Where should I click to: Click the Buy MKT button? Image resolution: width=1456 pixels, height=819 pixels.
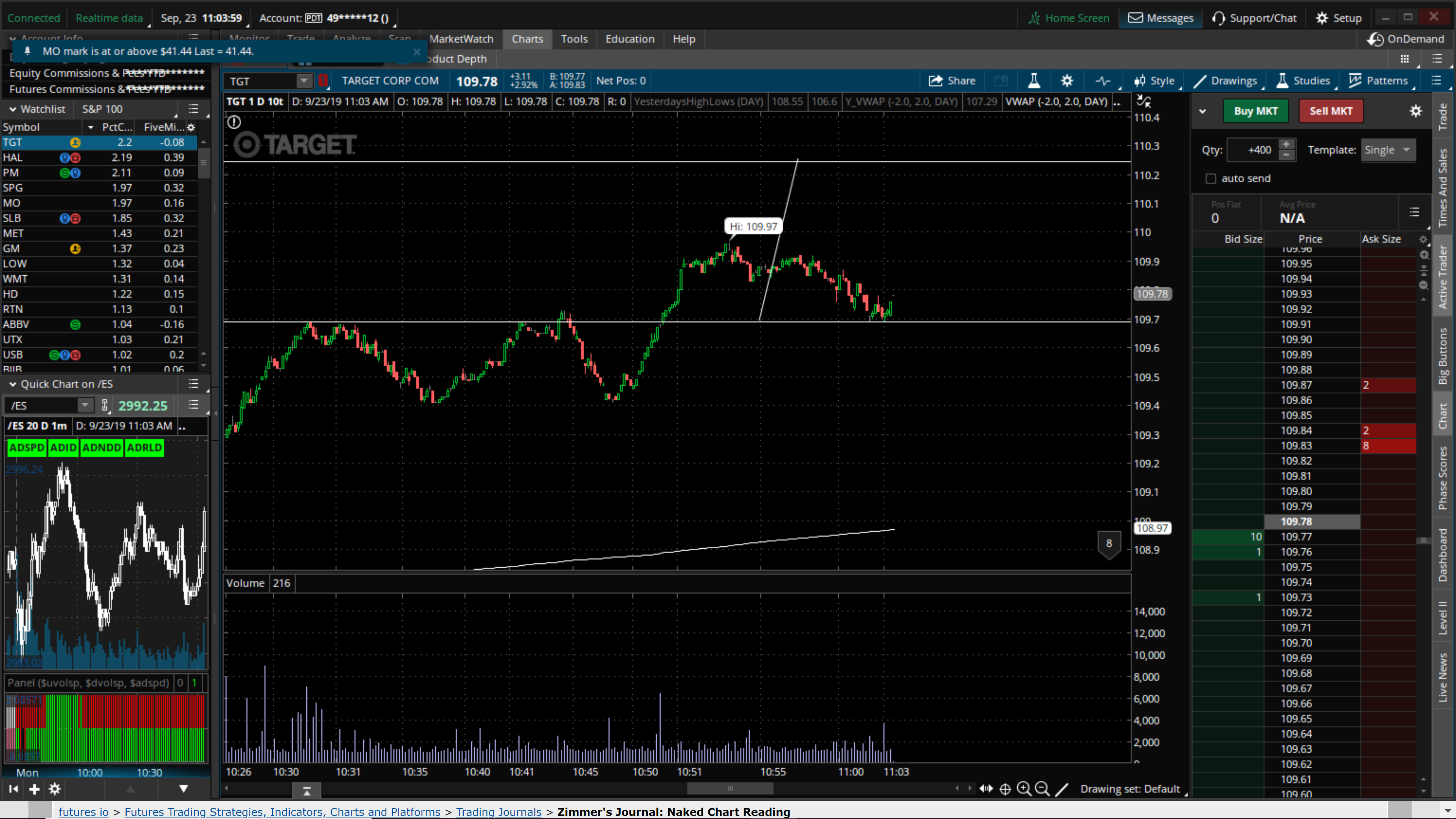(x=1256, y=111)
